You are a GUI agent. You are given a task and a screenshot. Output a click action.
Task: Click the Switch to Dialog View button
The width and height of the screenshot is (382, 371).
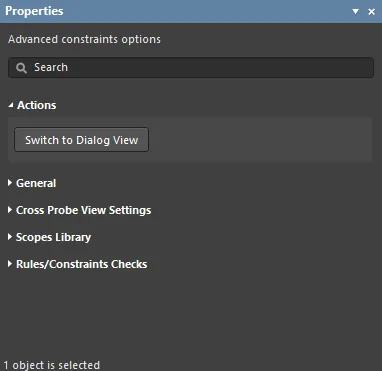click(82, 140)
